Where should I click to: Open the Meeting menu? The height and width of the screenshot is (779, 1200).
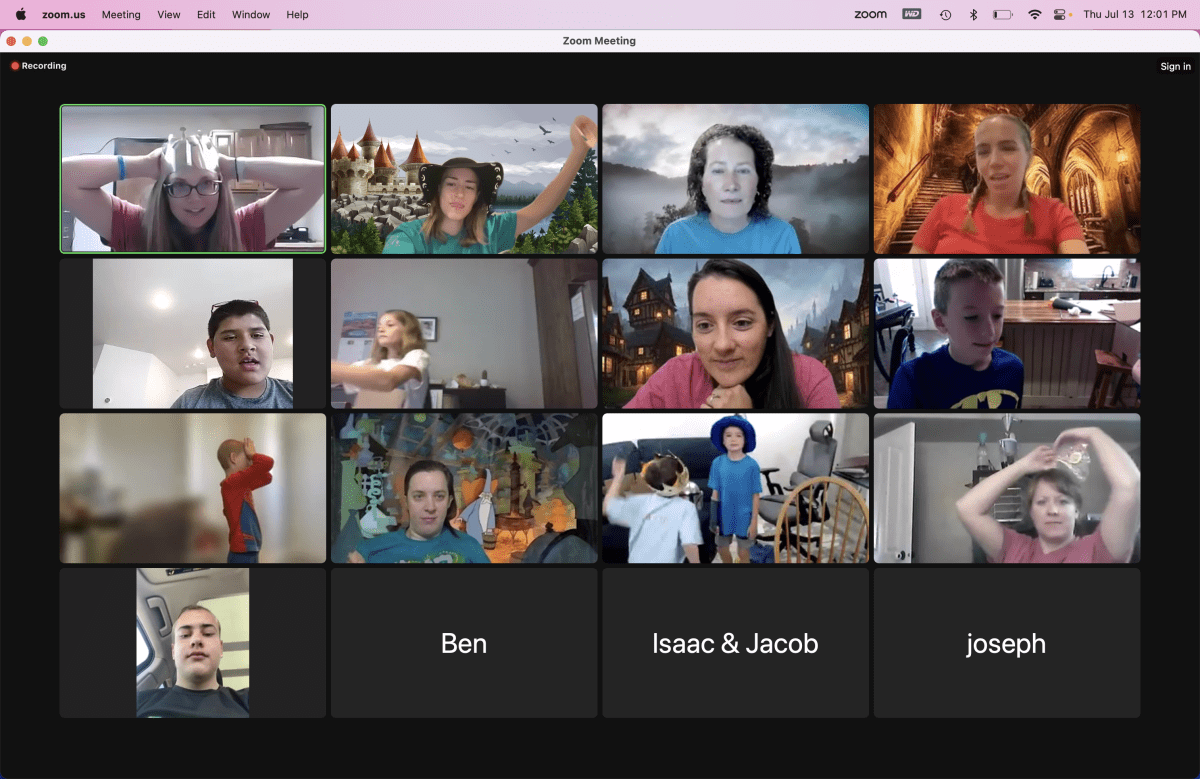click(x=121, y=14)
